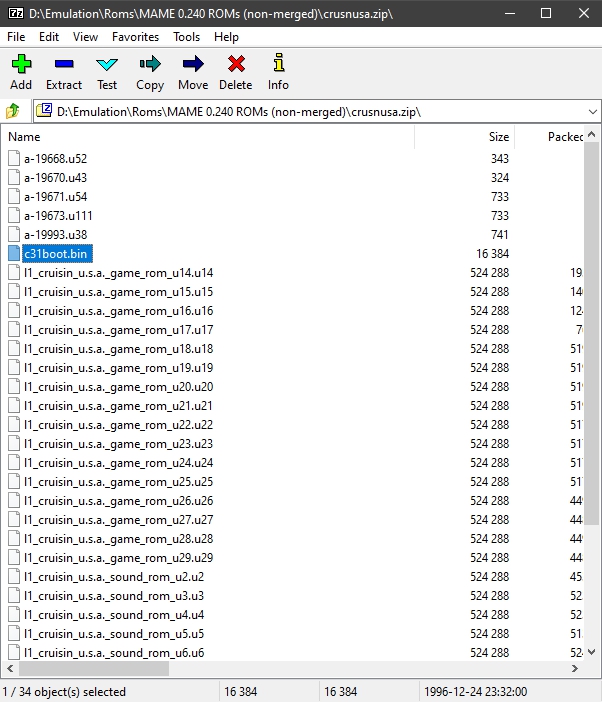This screenshot has height=702, width=602.
Task: Select l1_cruisin_u.s.a._sound_rom_u4.u4
Action: tap(114, 615)
